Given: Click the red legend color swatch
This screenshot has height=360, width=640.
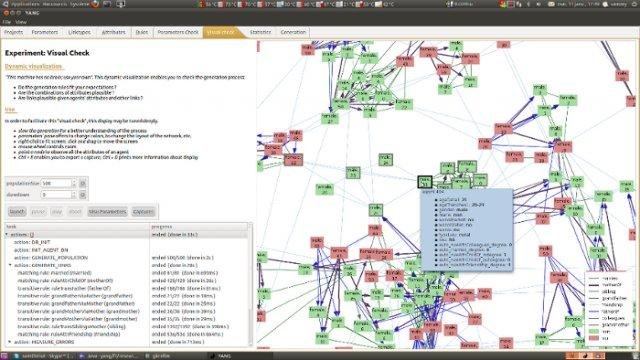Looking at the screenshot, I should [x=594, y=338].
